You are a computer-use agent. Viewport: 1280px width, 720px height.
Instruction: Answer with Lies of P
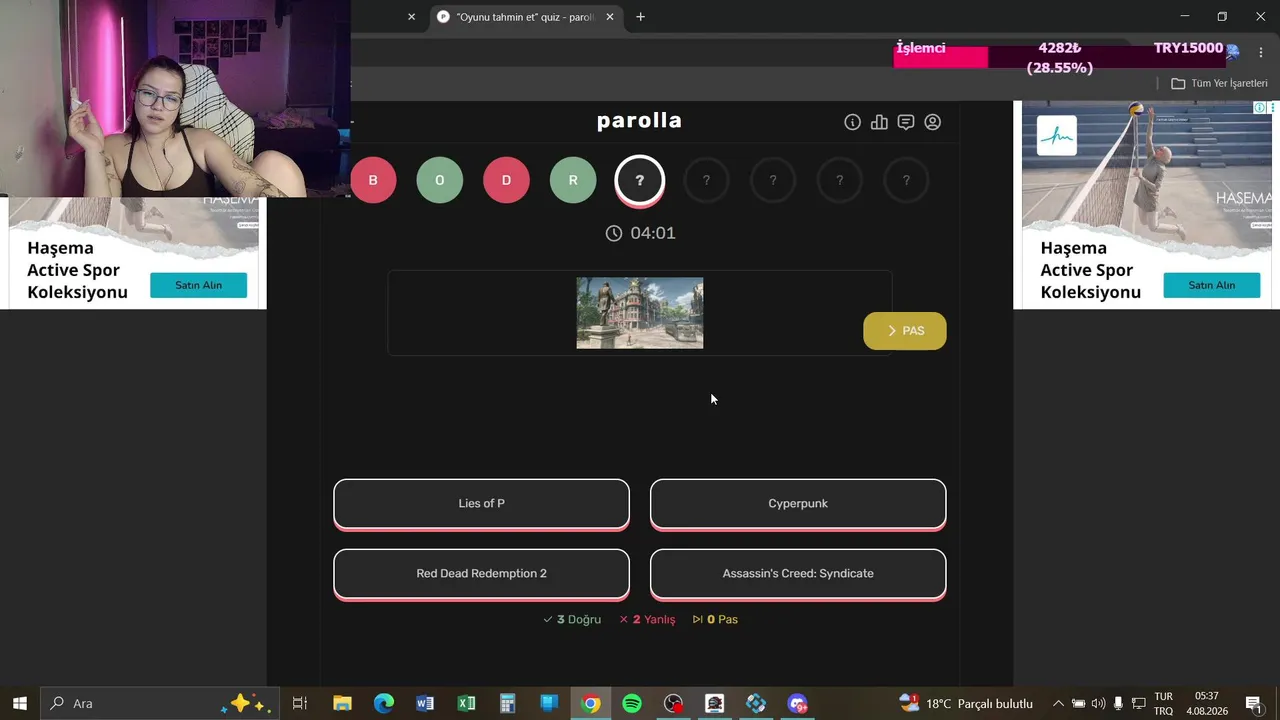[482, 503]
